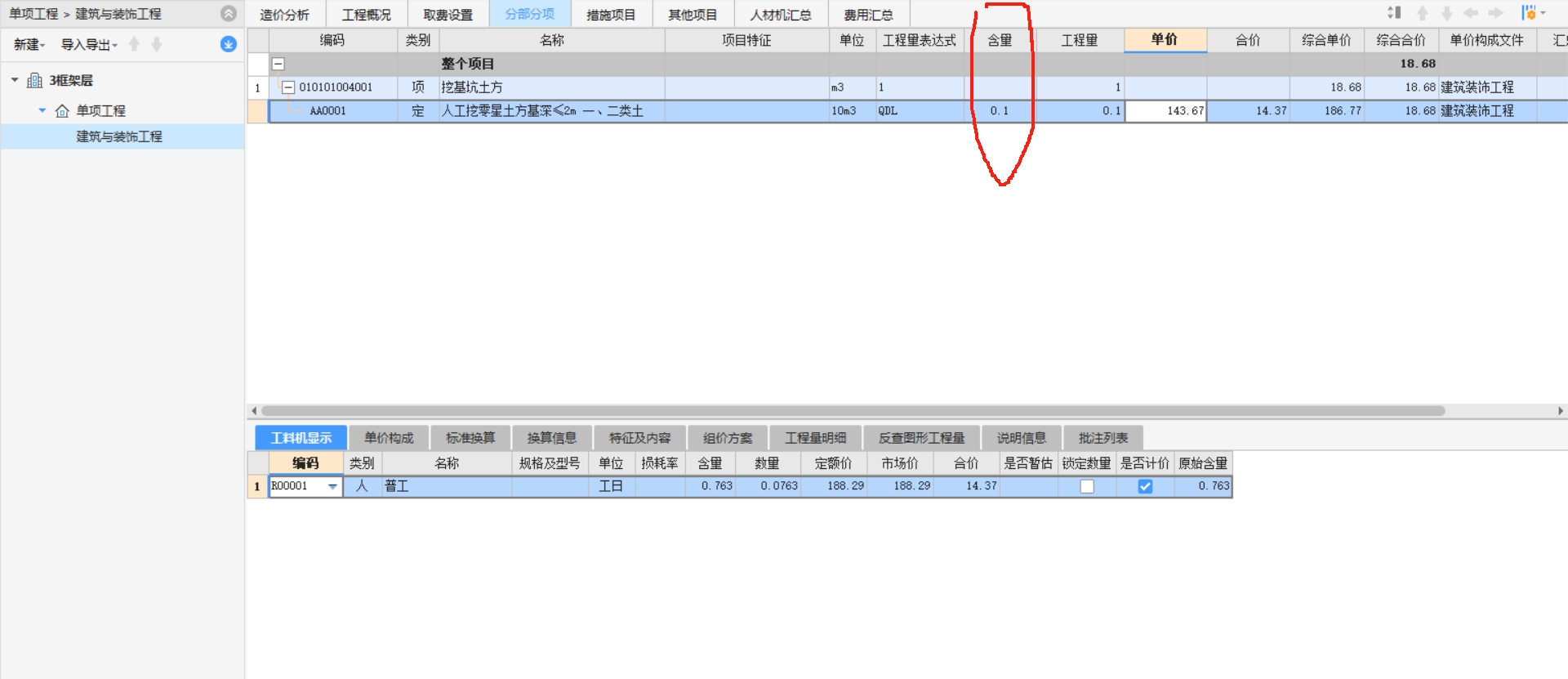
Task: Click the 0.0763 数量 cell
Action: 768,486
